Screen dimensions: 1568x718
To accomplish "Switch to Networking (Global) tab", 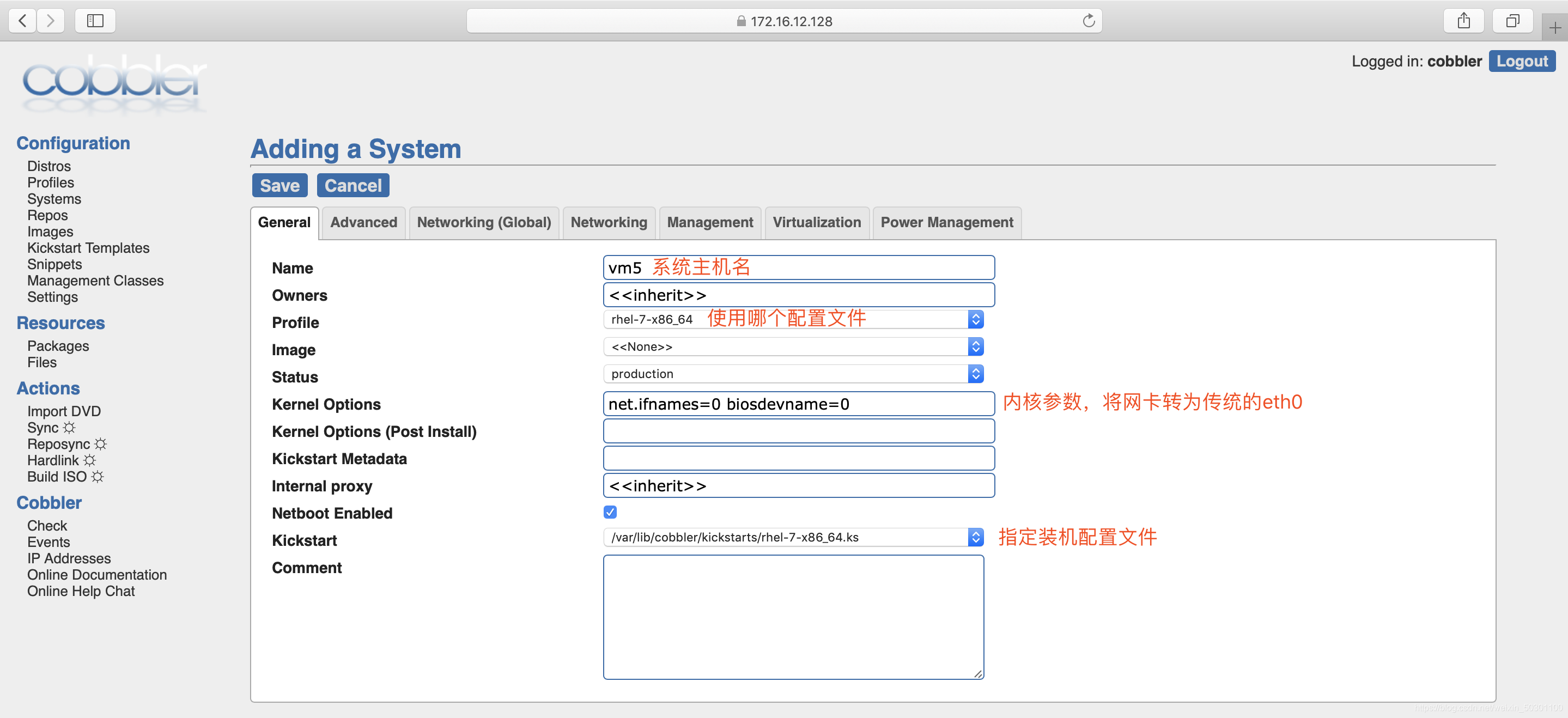I will tap(484, 223).
